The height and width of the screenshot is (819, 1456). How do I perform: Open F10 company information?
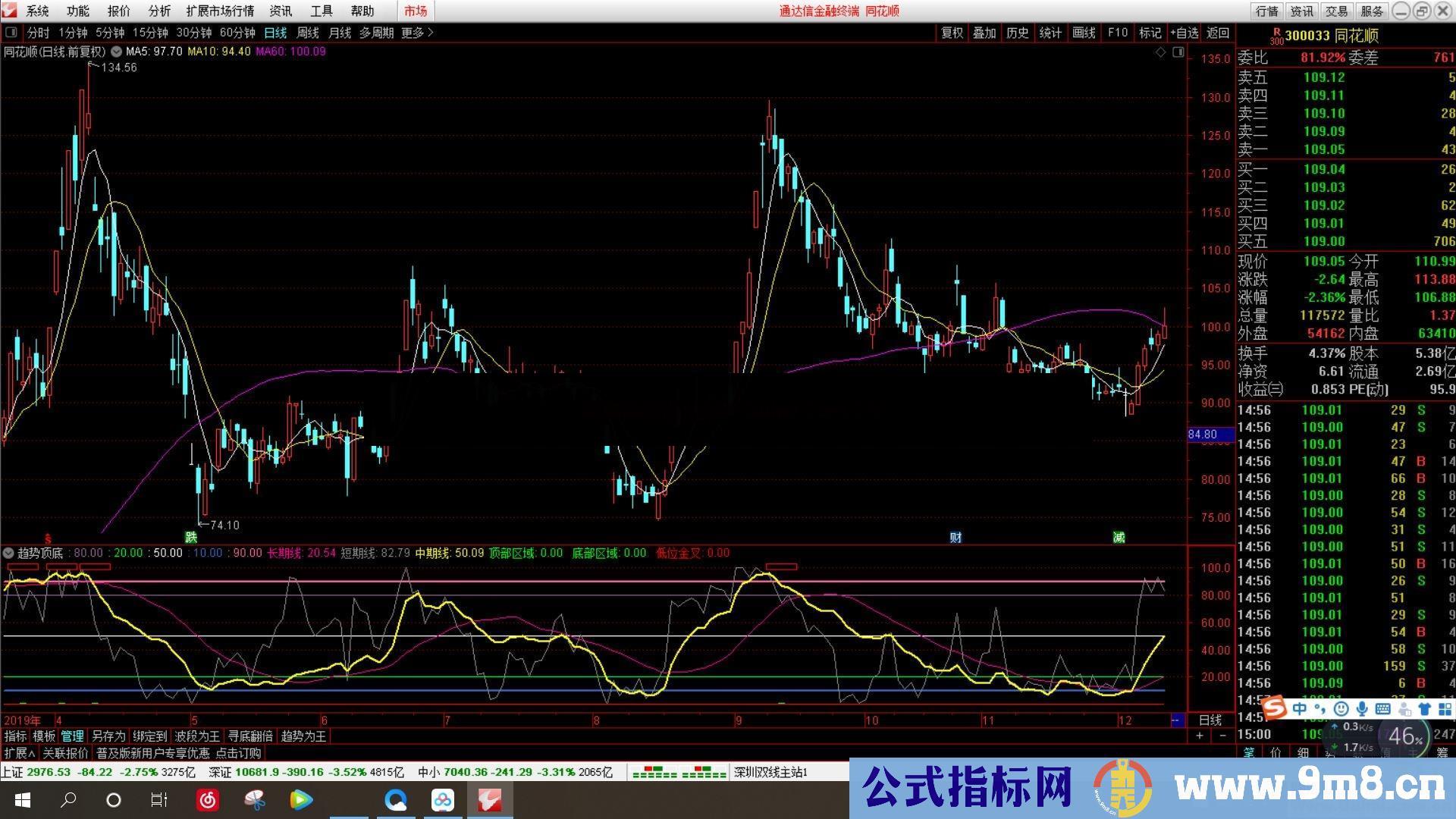[x=1117, y=33]
